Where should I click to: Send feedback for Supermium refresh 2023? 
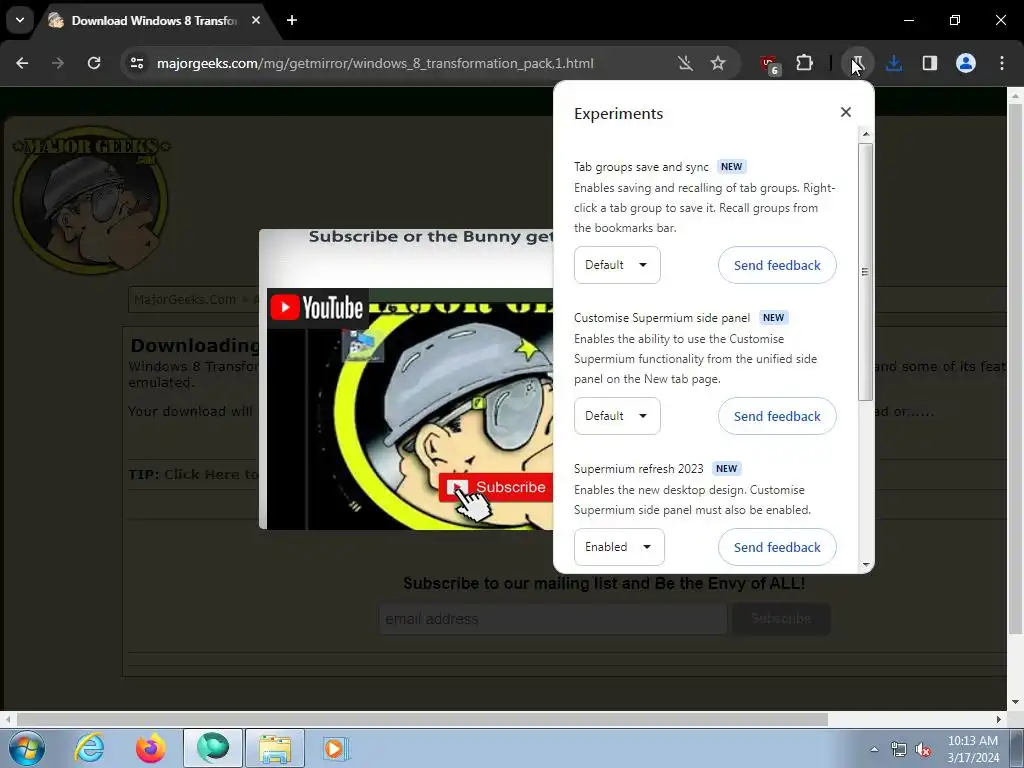777,547
